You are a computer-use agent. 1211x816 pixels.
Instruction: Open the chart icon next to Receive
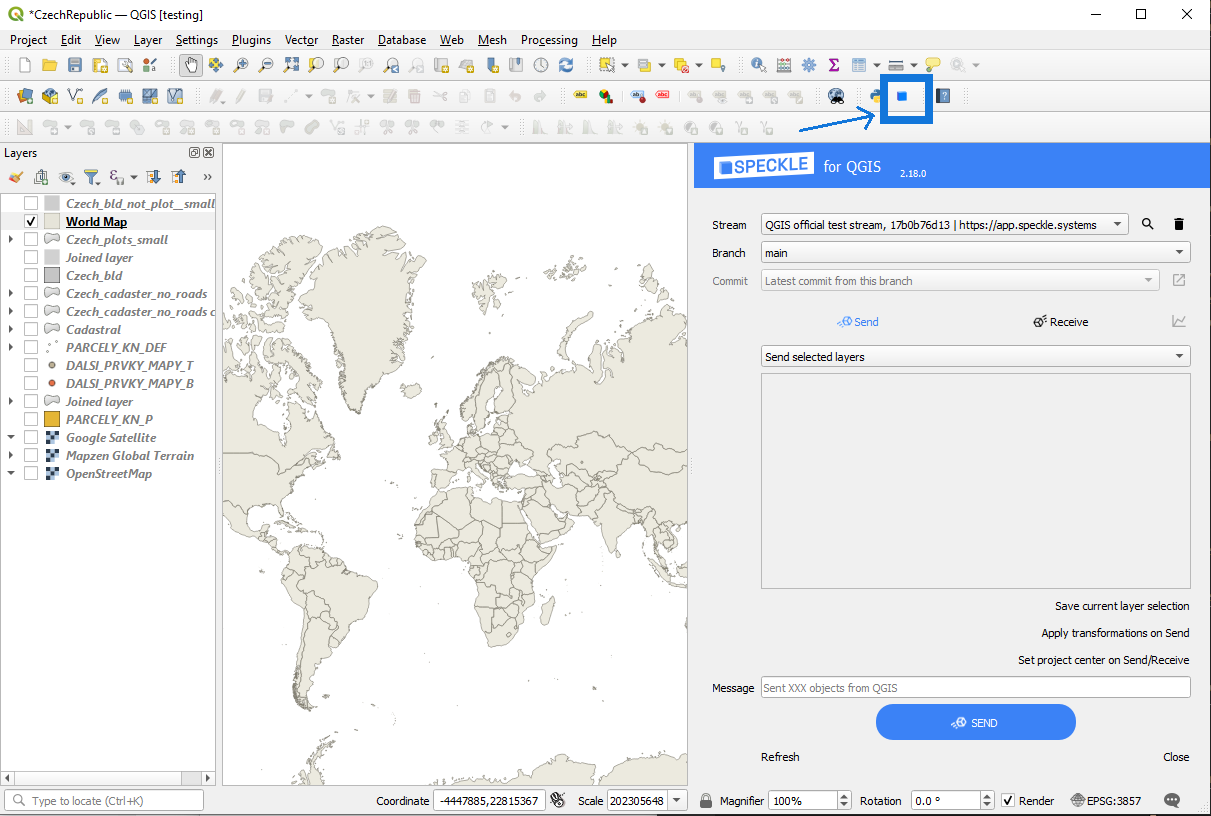point(1179,321)
